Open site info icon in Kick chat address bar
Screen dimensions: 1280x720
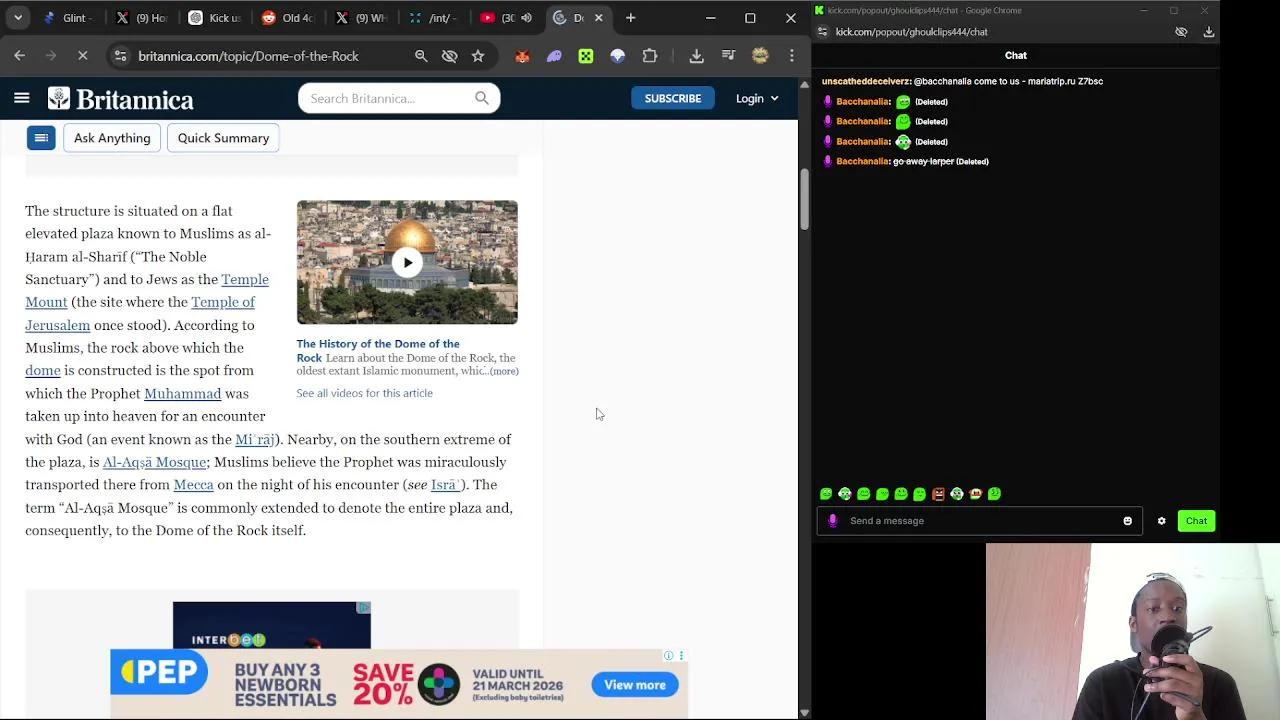point(825,32)
